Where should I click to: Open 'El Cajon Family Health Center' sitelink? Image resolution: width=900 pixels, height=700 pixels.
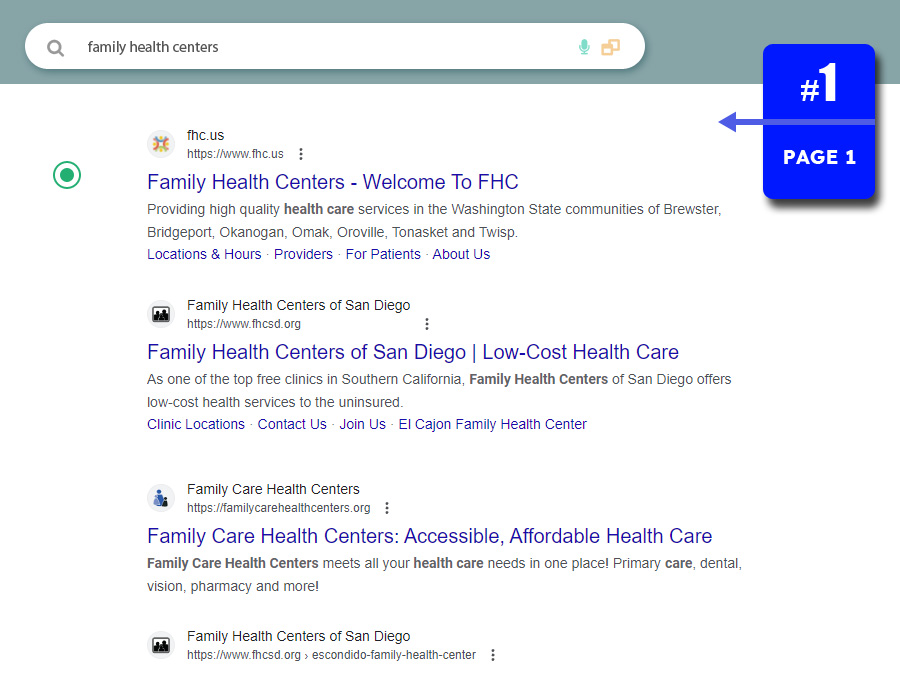pyautogui.click(x=492, y=424)
